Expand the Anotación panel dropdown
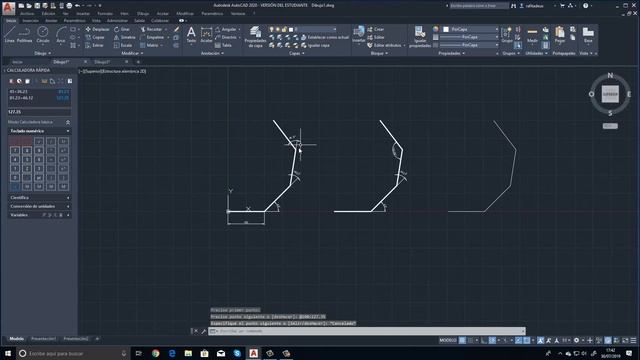640x360 pixels. tap(212, 53)
